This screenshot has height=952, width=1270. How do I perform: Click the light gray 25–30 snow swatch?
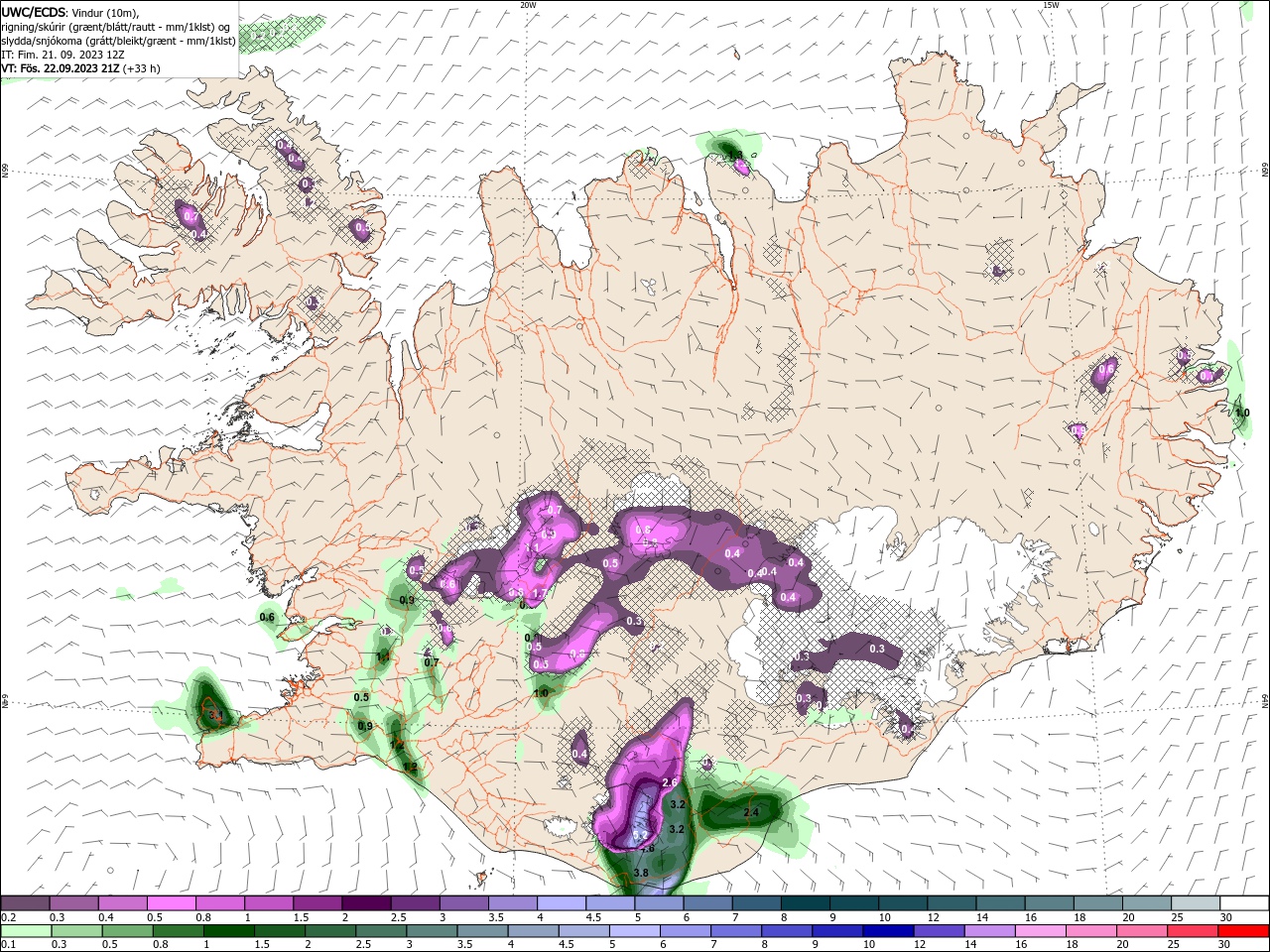(1197, 903)
